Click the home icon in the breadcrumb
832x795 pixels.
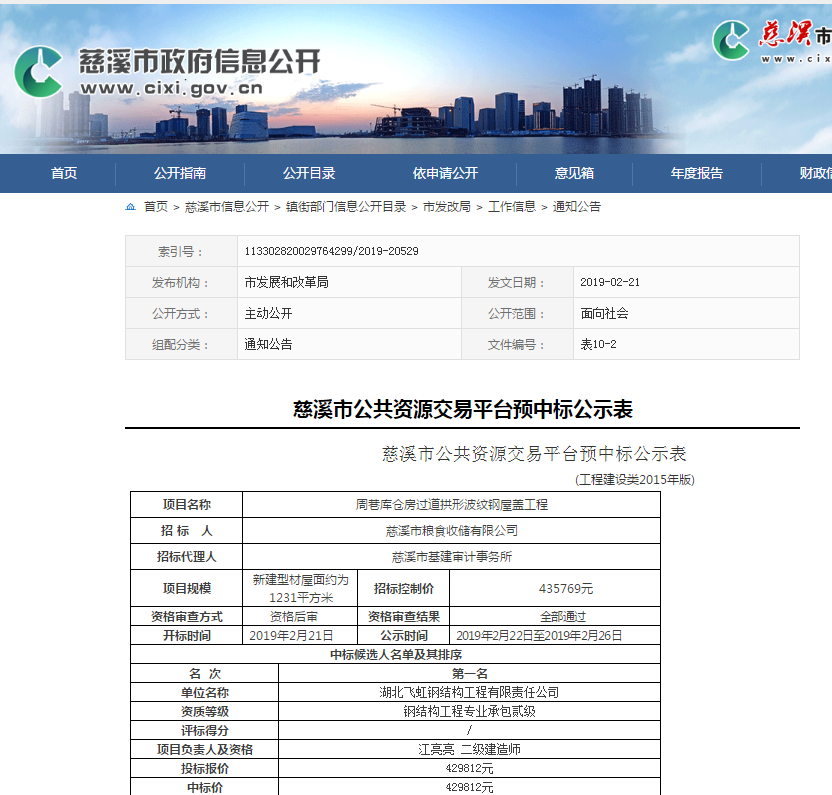point(131,207)
